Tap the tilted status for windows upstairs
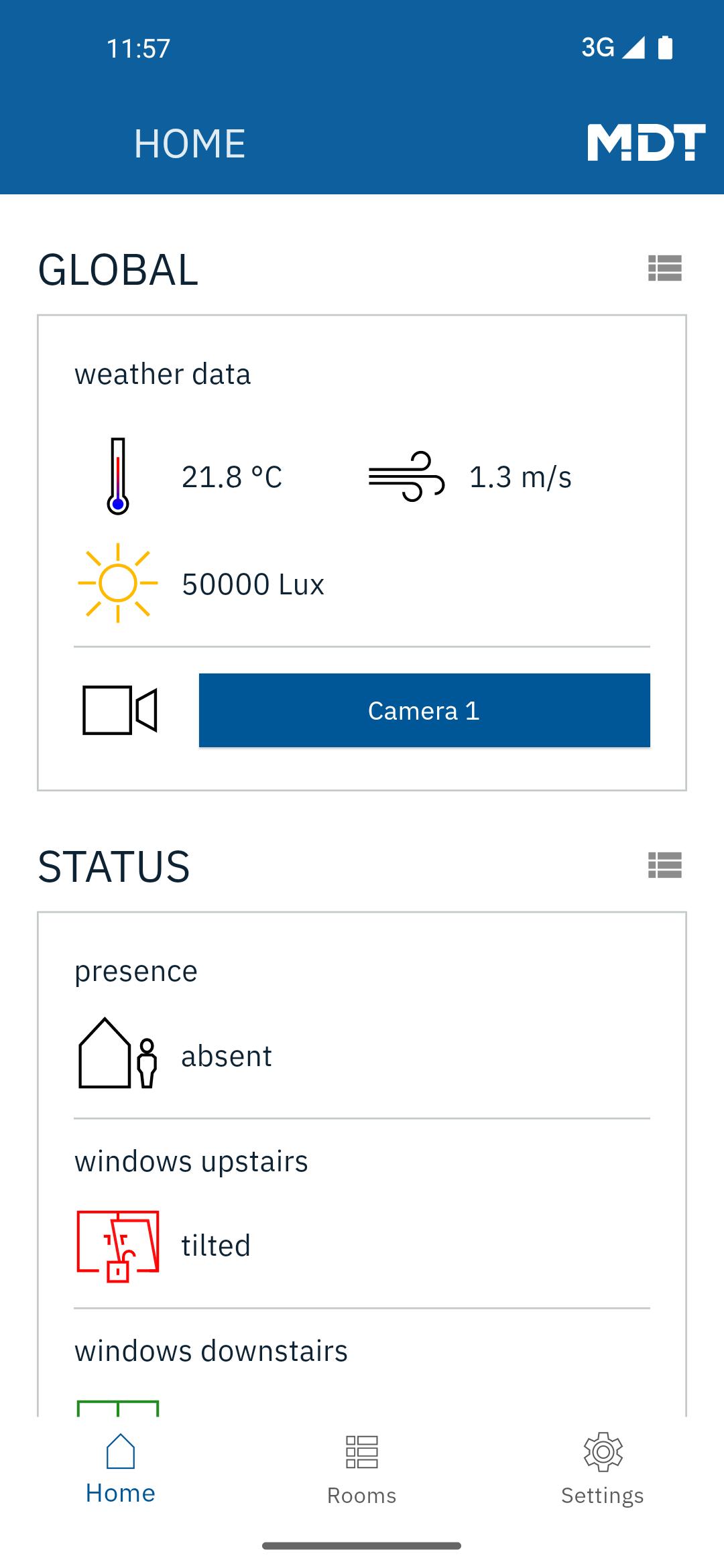 coord(216,1246)
